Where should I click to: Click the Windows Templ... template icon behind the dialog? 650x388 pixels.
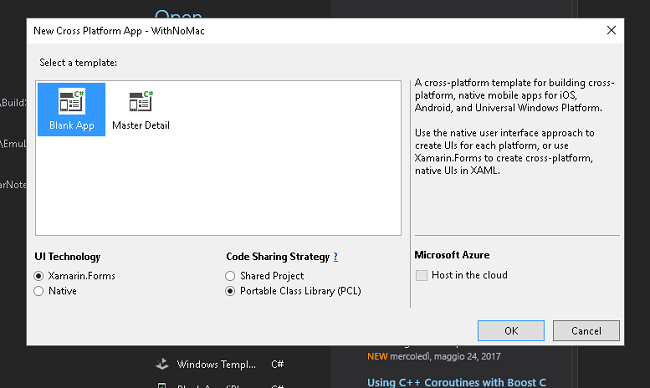click(x=162, y=364)
